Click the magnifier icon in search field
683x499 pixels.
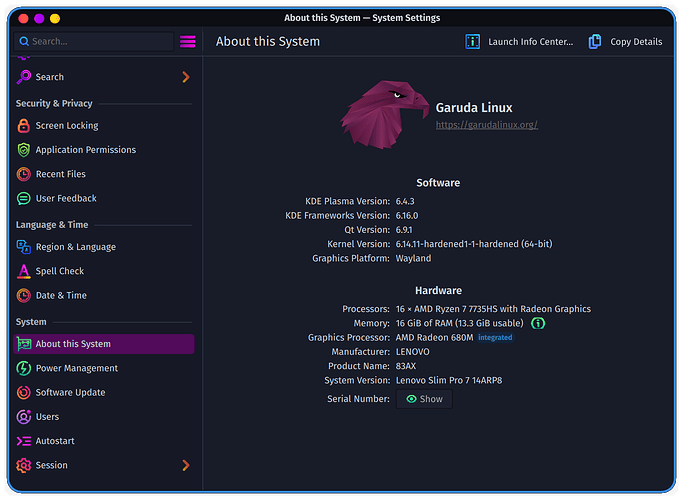(24, 42)
